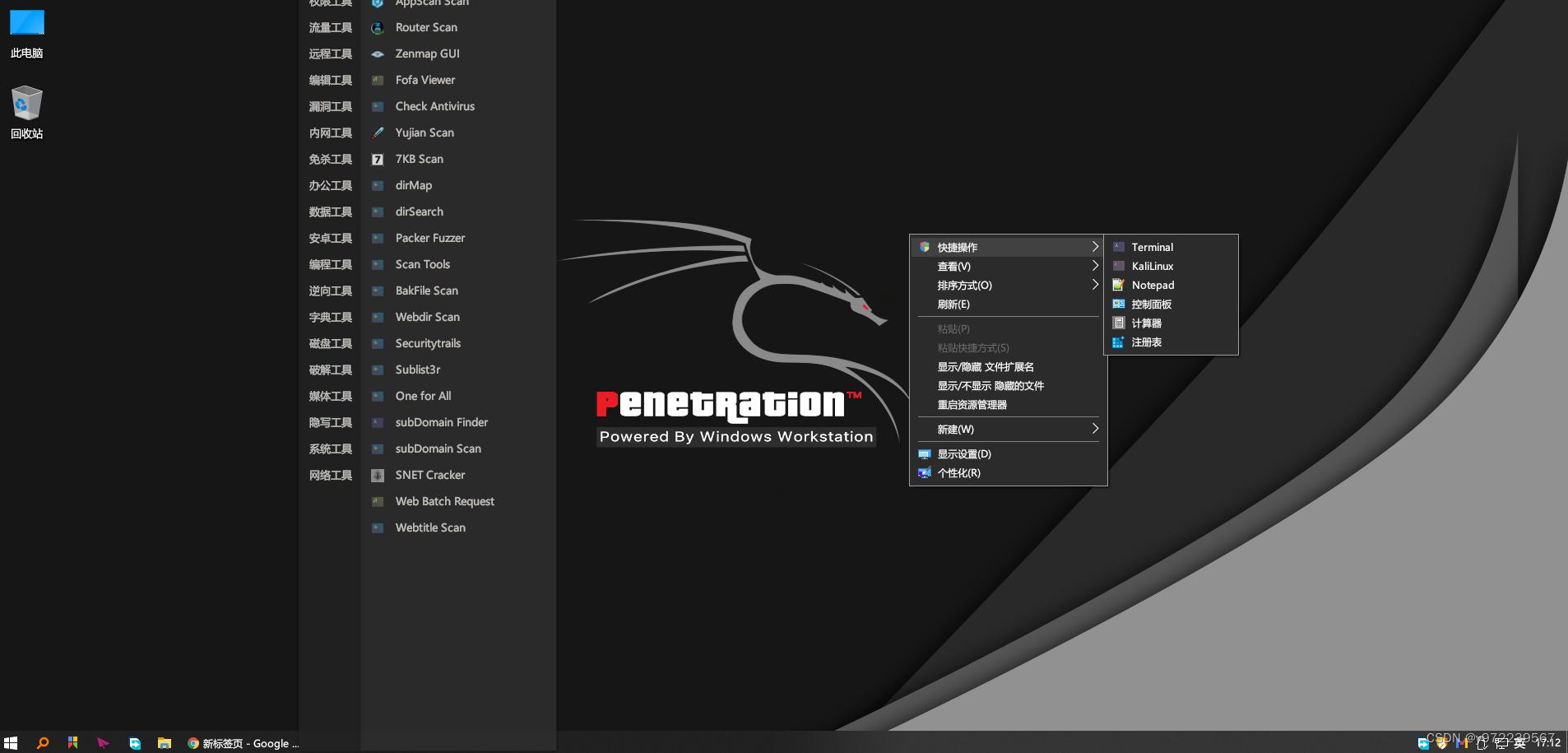Expand the 查看(V) submenu arrow
1568x753 pixels.
click(x=1095, y=266)
